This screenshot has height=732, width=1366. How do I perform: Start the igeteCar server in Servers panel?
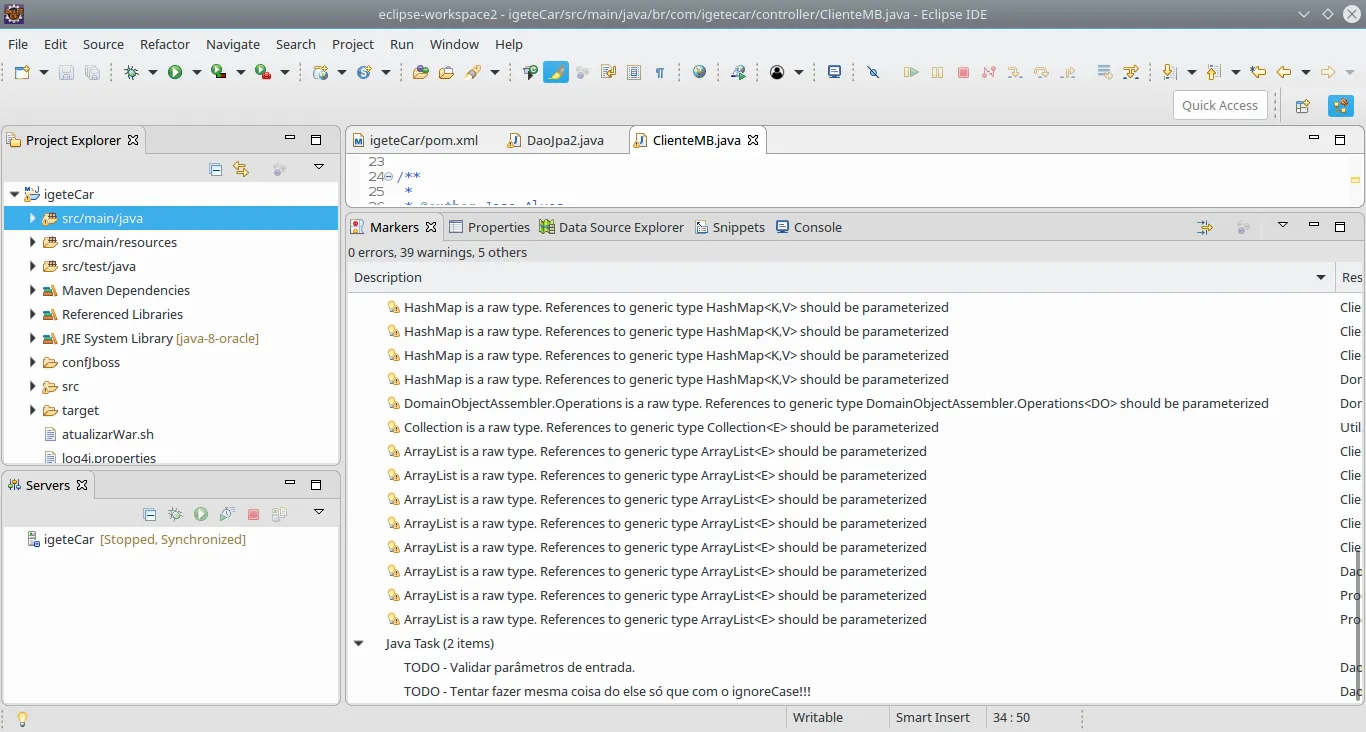pyautogui.click(x=201, y=514)
